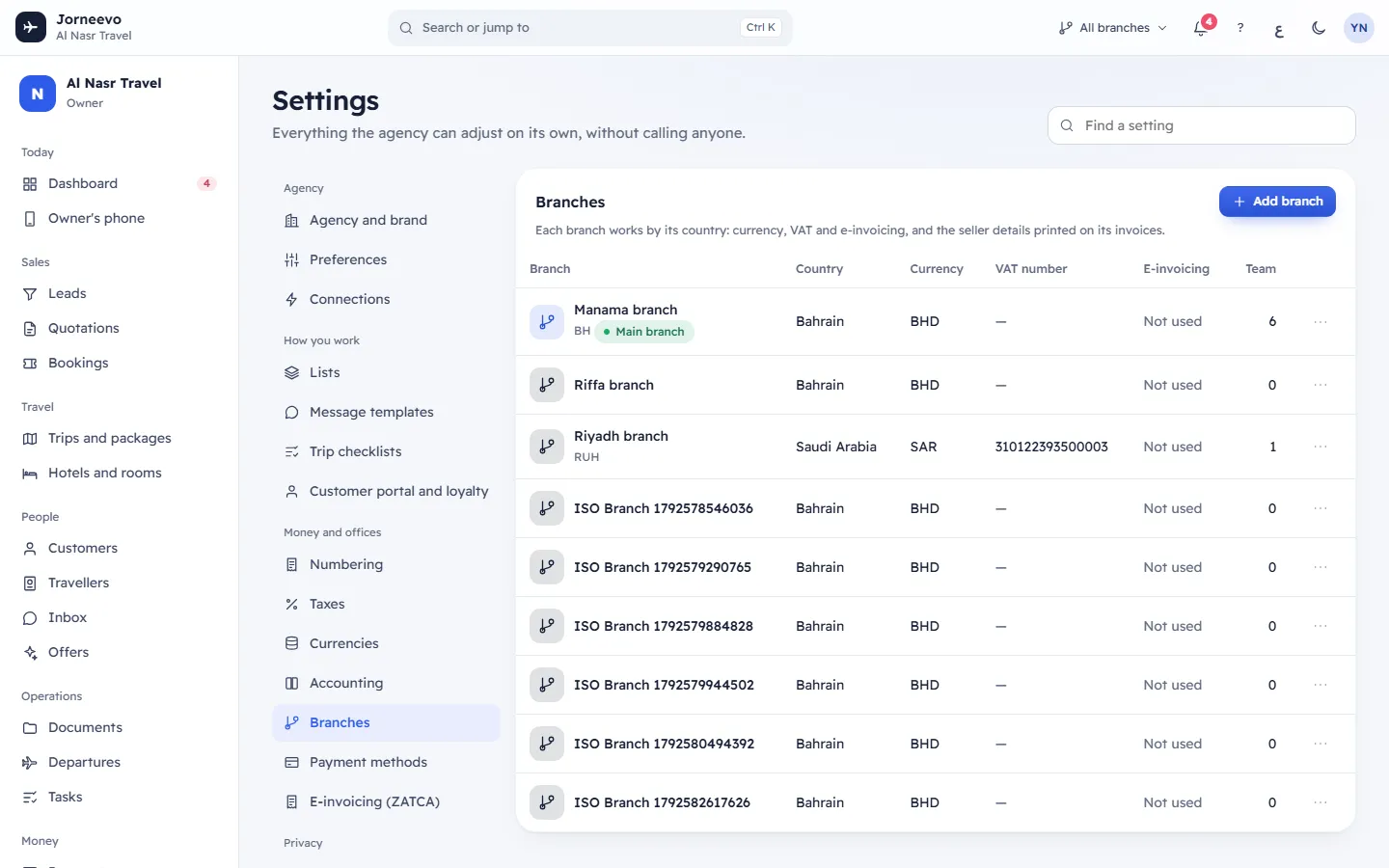Click the Quotations sidebar icon
The height and width of the screenshot is (868, 1389).
coord(30,329)
